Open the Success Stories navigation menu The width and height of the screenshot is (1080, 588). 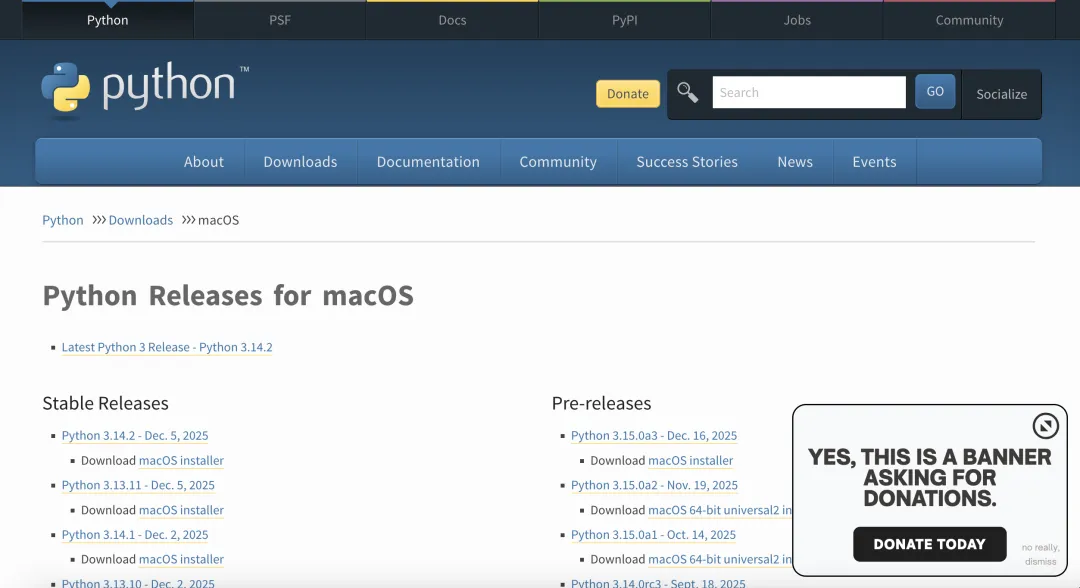point(687,162)
